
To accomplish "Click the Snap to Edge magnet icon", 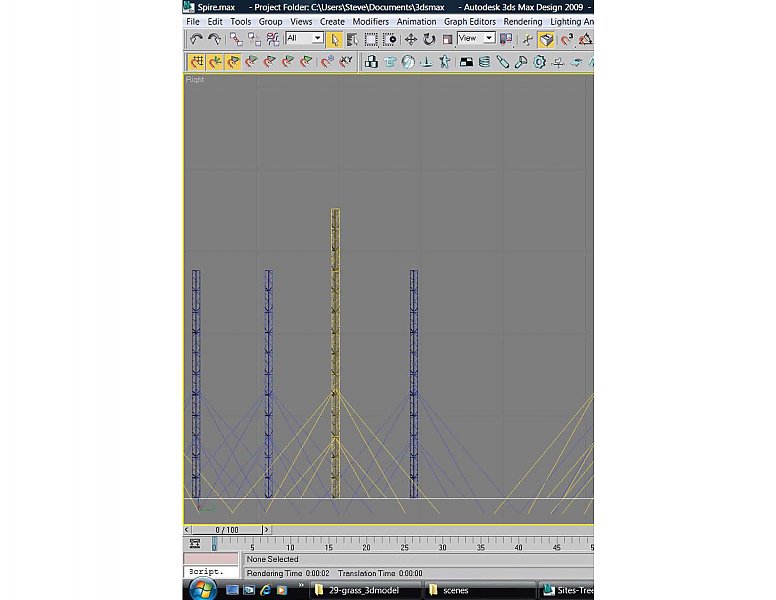I will tap(288, 62).
